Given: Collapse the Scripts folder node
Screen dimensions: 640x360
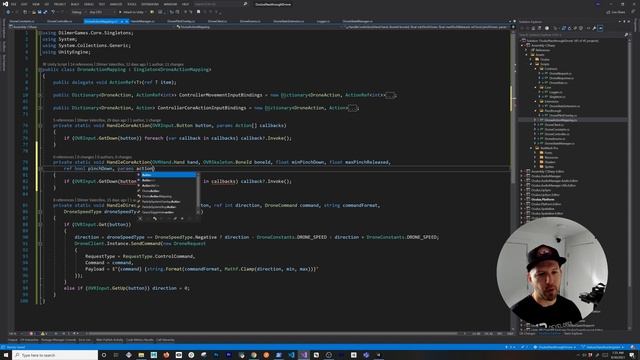Looking at the screenshot, I should click(531, 64).
